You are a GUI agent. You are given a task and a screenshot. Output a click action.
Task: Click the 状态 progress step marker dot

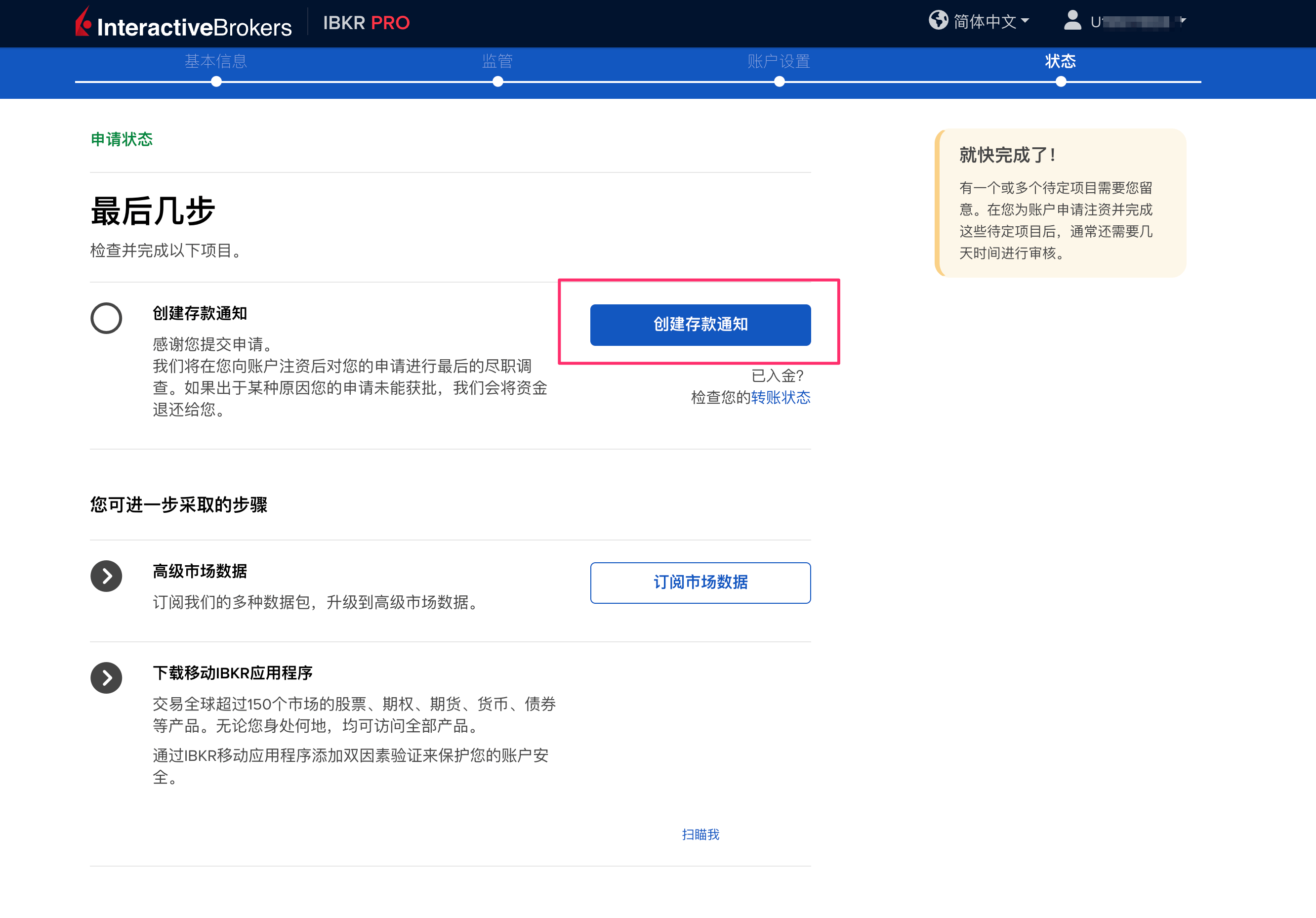(1061, 82)
